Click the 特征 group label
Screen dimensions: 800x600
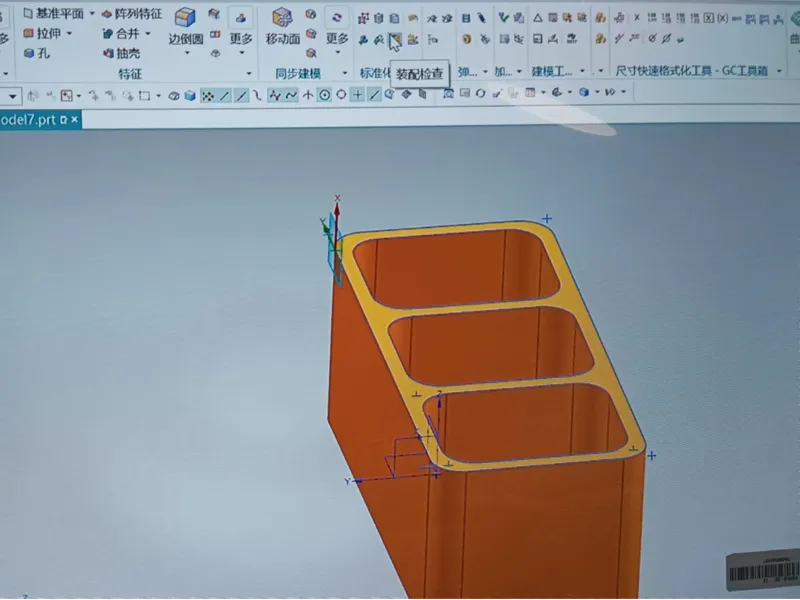pyautogui.click(x=130, y=74)
